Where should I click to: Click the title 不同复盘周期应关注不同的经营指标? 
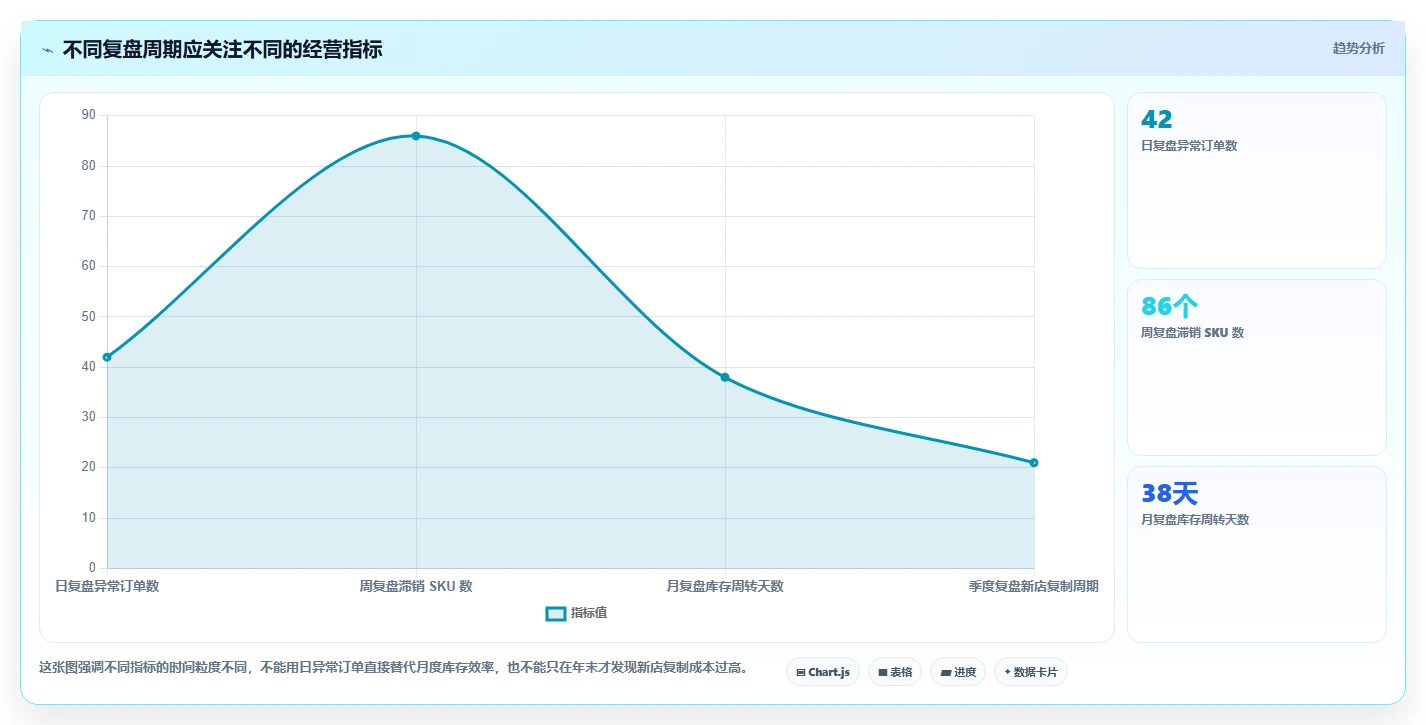point(222,49)
